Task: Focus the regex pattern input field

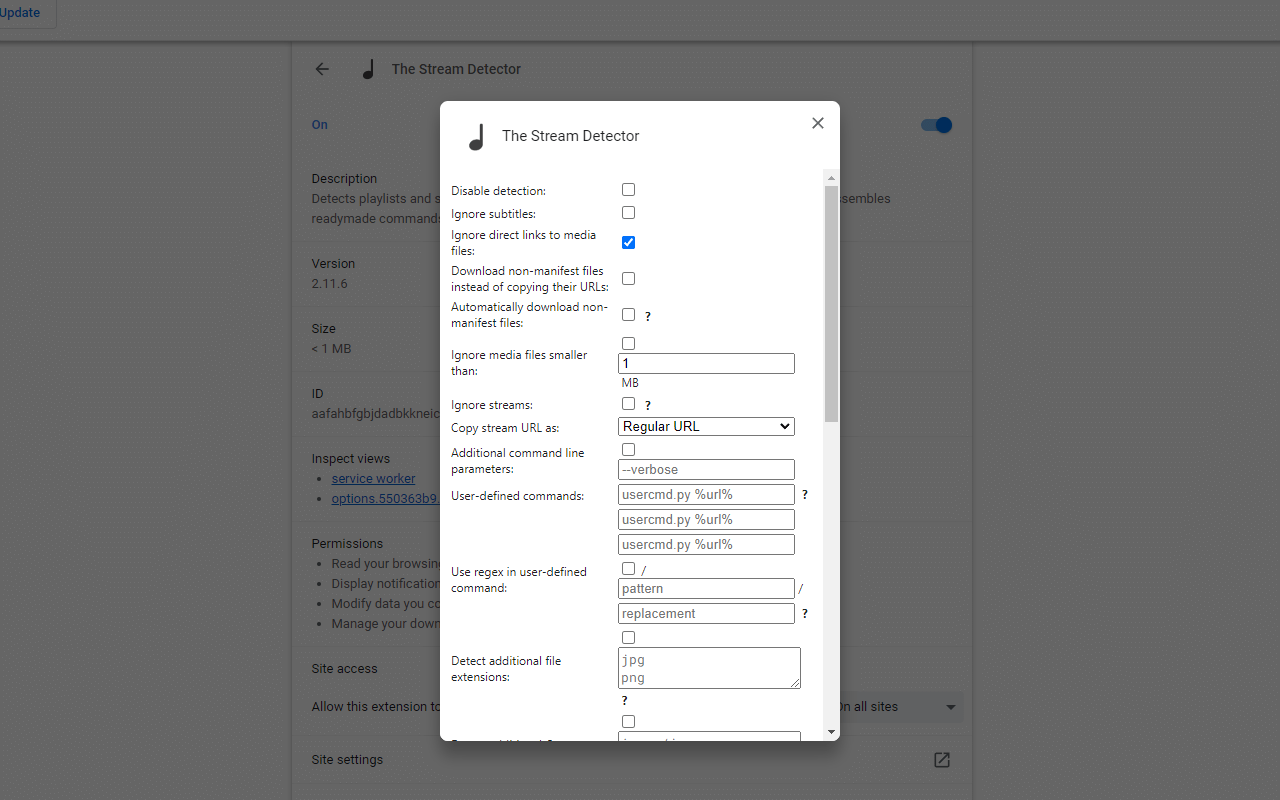Action: point(706,589)
